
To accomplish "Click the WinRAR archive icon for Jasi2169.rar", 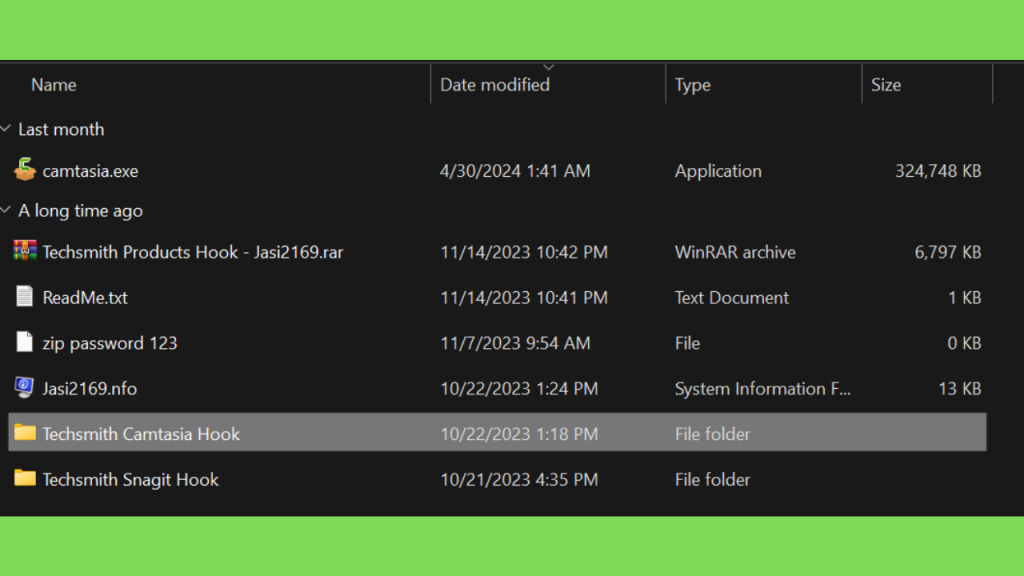I will [25, 251].
